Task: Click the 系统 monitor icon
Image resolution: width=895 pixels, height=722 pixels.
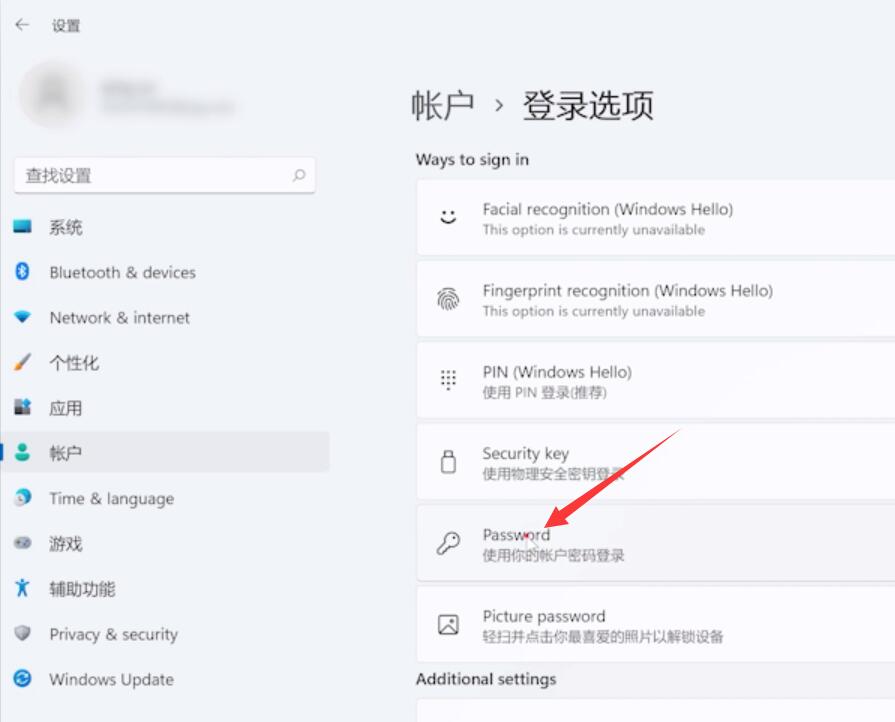Action: point(22,227)
